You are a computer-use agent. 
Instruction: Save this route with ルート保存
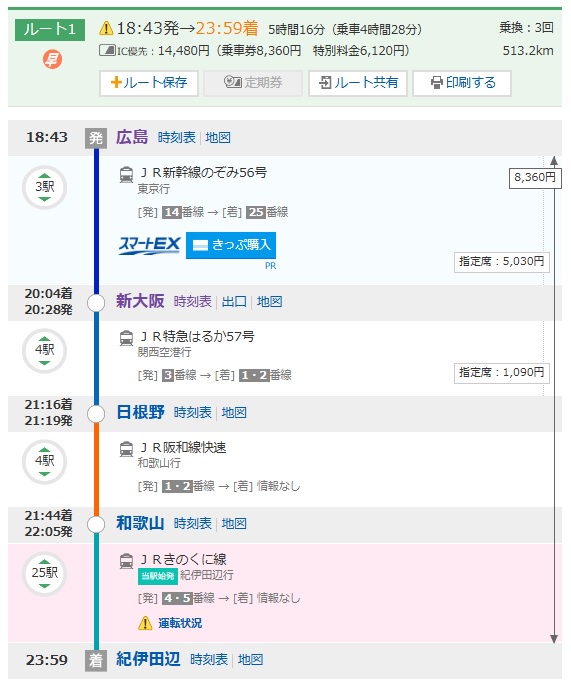point(149,83)
